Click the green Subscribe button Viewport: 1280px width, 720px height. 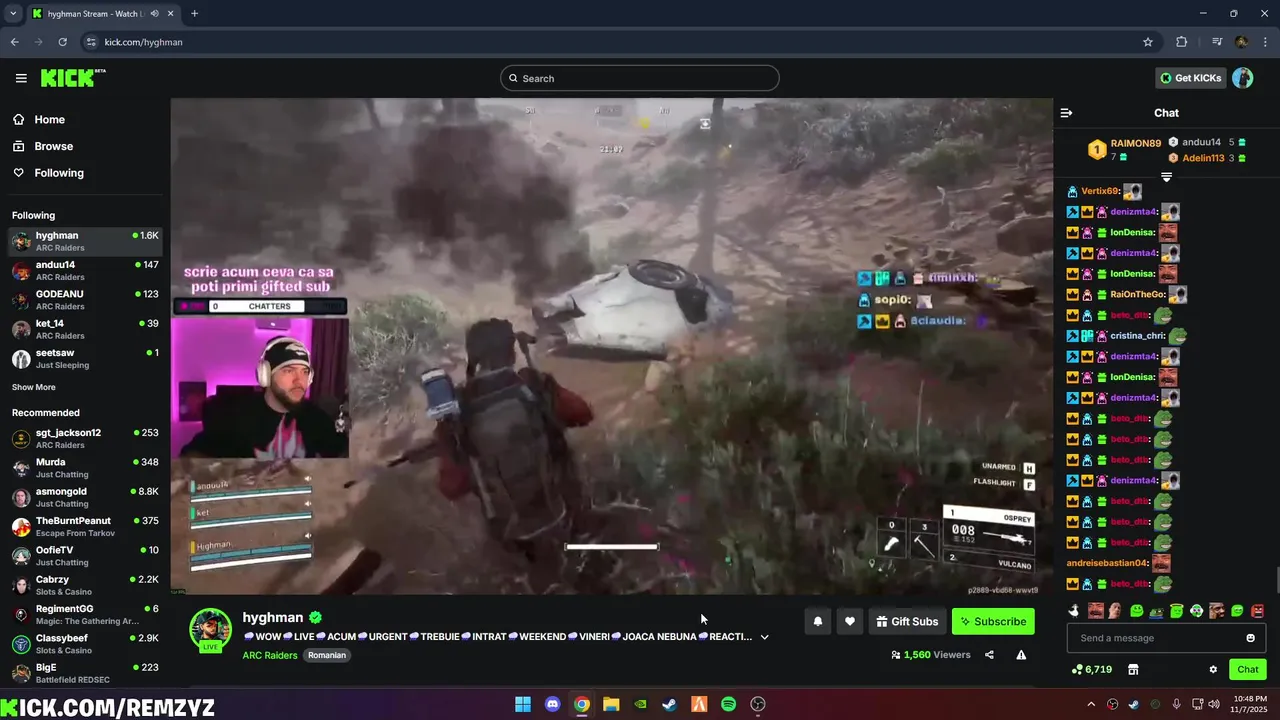(x=993, y=621)
